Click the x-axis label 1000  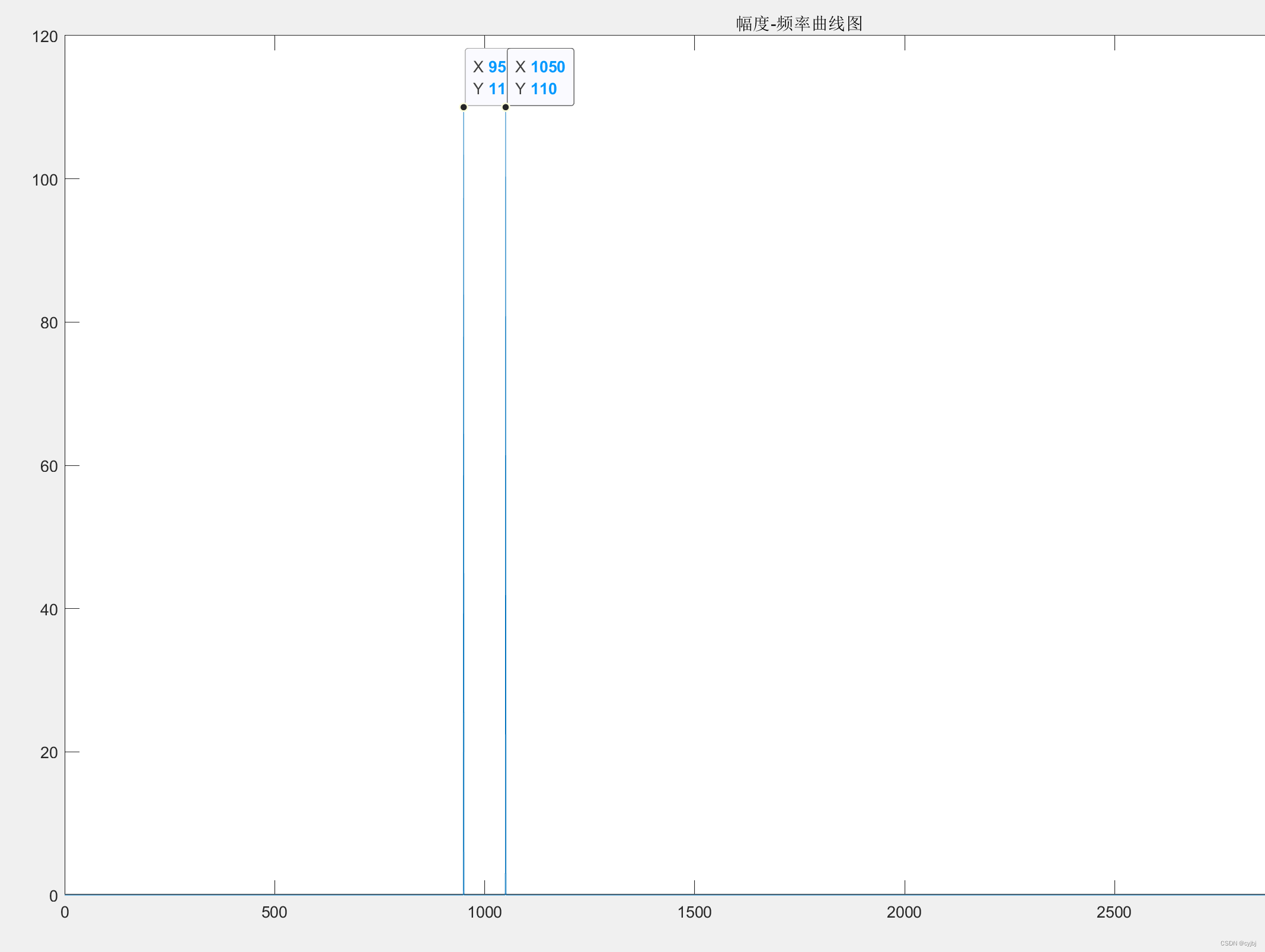click(485, 912)
